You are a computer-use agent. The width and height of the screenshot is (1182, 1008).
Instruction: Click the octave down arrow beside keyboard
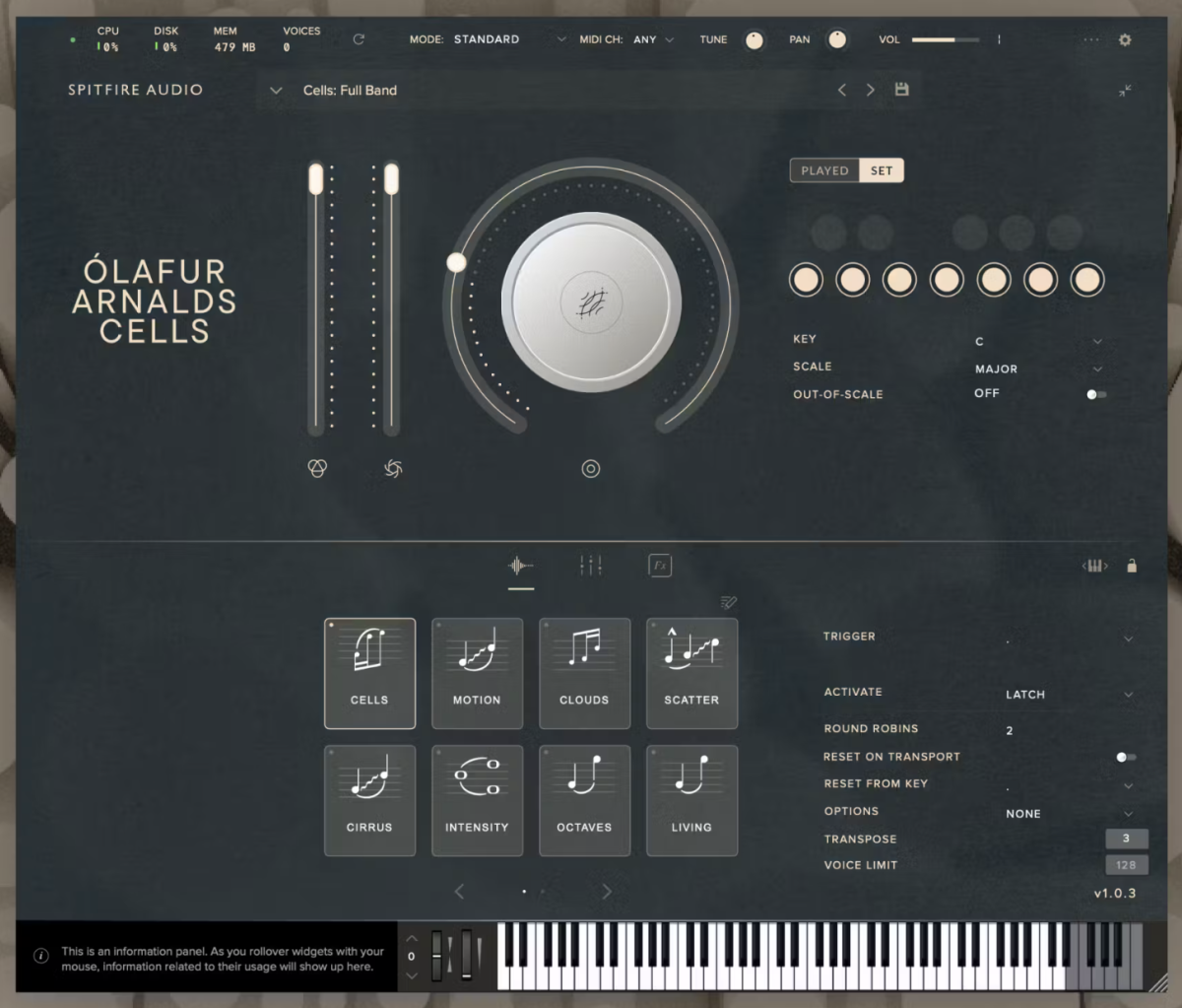(x=412, y=975)
